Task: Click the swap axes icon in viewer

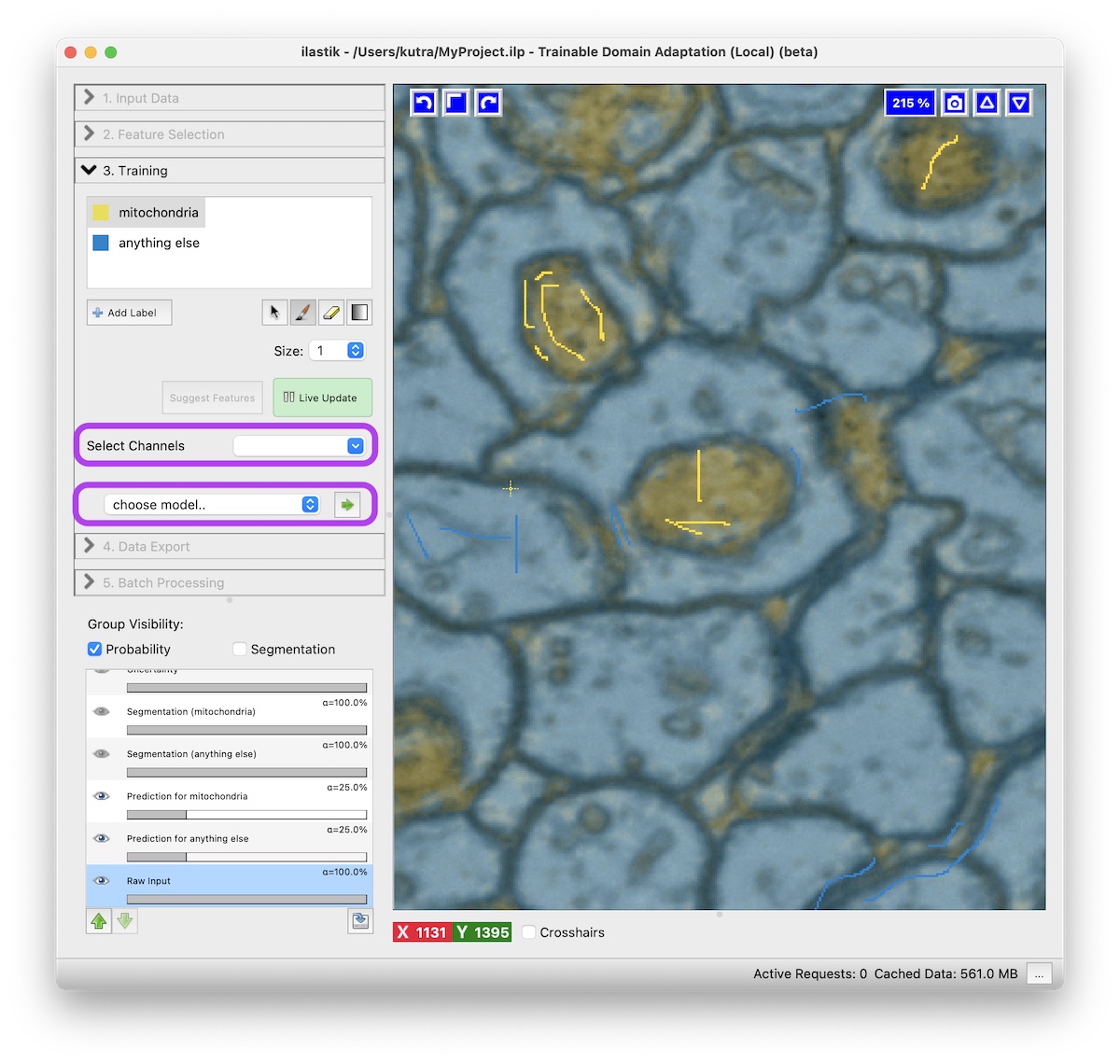Action: (456, 103)
